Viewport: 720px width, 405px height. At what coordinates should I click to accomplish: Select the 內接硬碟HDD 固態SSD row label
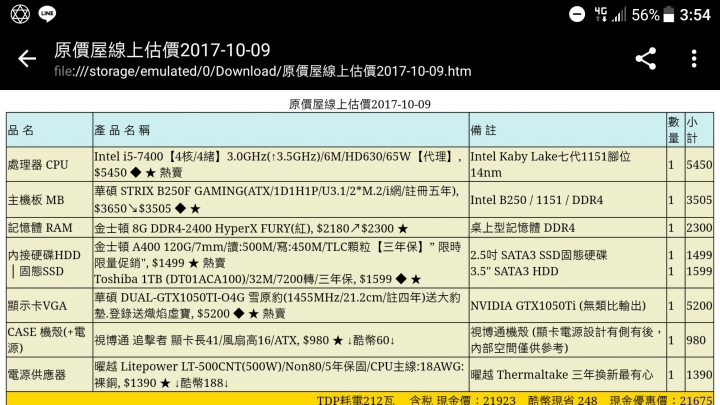tap(44, 263)
